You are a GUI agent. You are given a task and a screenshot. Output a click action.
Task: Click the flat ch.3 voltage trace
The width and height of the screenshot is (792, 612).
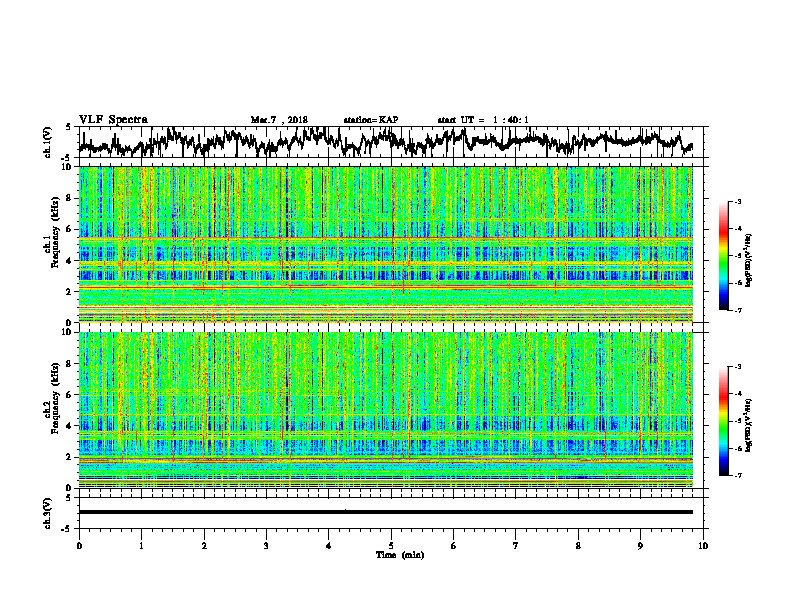pos(385,512)
